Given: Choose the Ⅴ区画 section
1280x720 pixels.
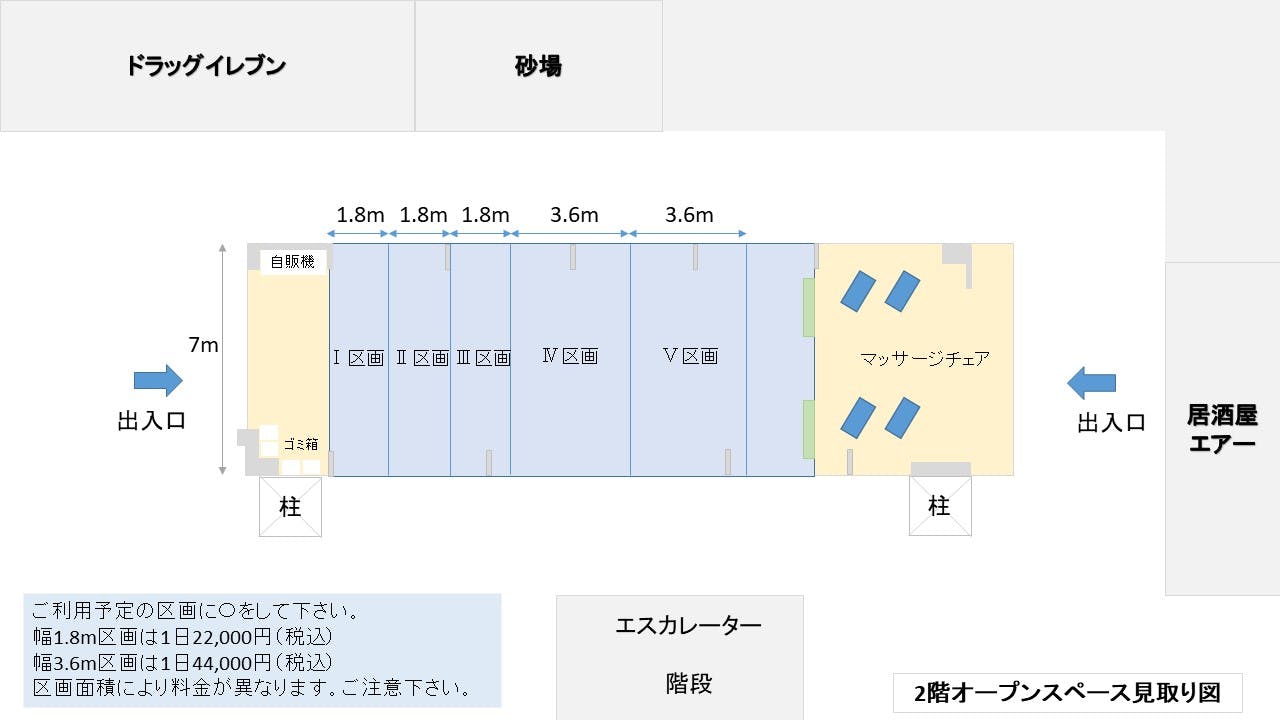Looking at the screenshot, I should click(x=689, y=356).
